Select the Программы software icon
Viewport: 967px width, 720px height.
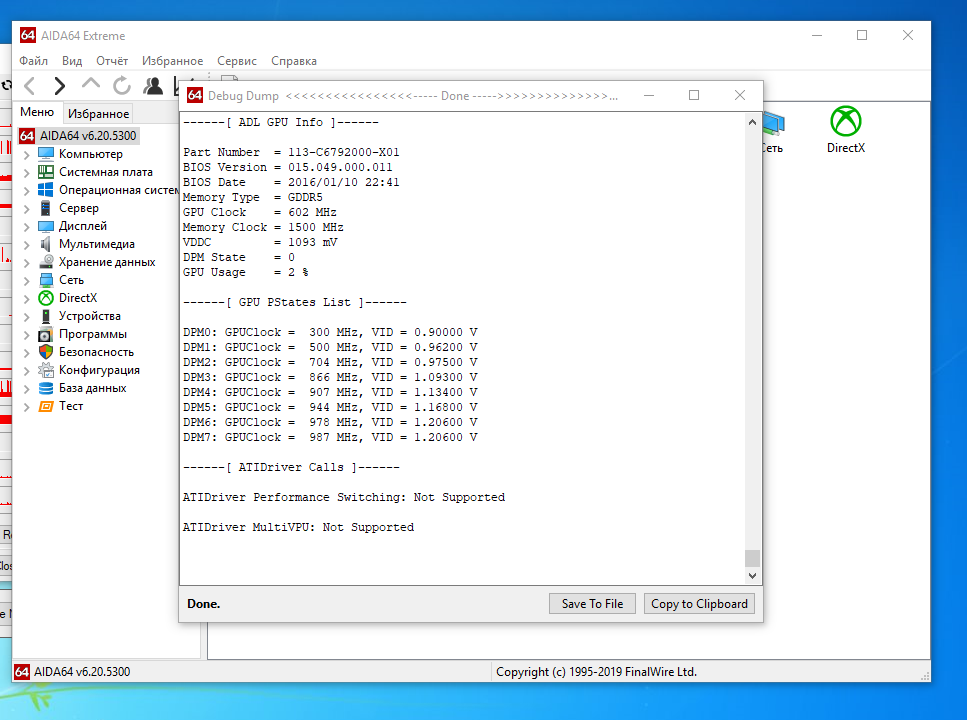tap(46, 334)
